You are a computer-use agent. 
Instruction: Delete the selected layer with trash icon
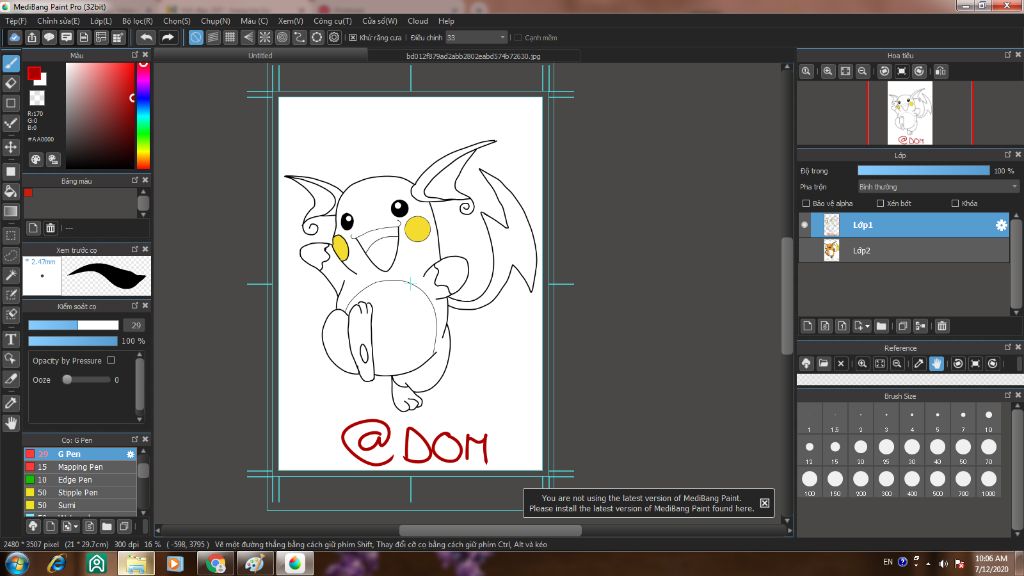click(x=942, y=326)
